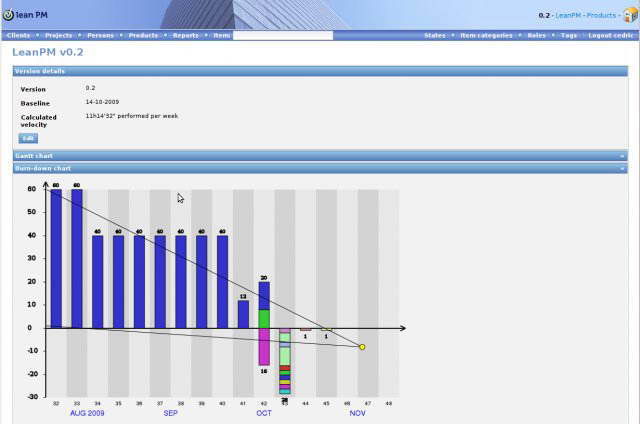Click the product box icon in breadcrumb

tap(631, 15)
